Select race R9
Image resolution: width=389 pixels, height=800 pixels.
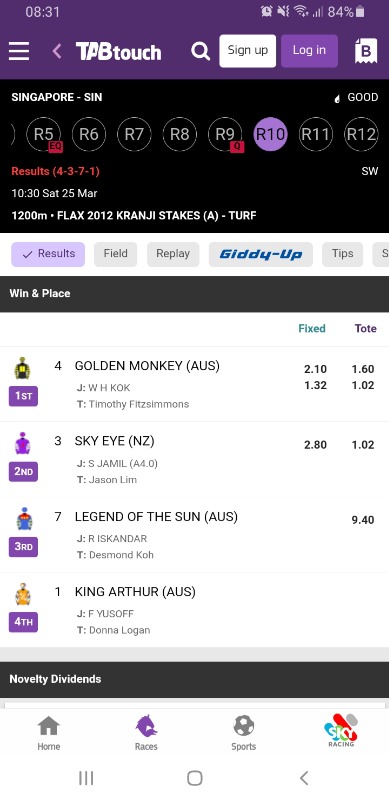click(x=225, y=134)
